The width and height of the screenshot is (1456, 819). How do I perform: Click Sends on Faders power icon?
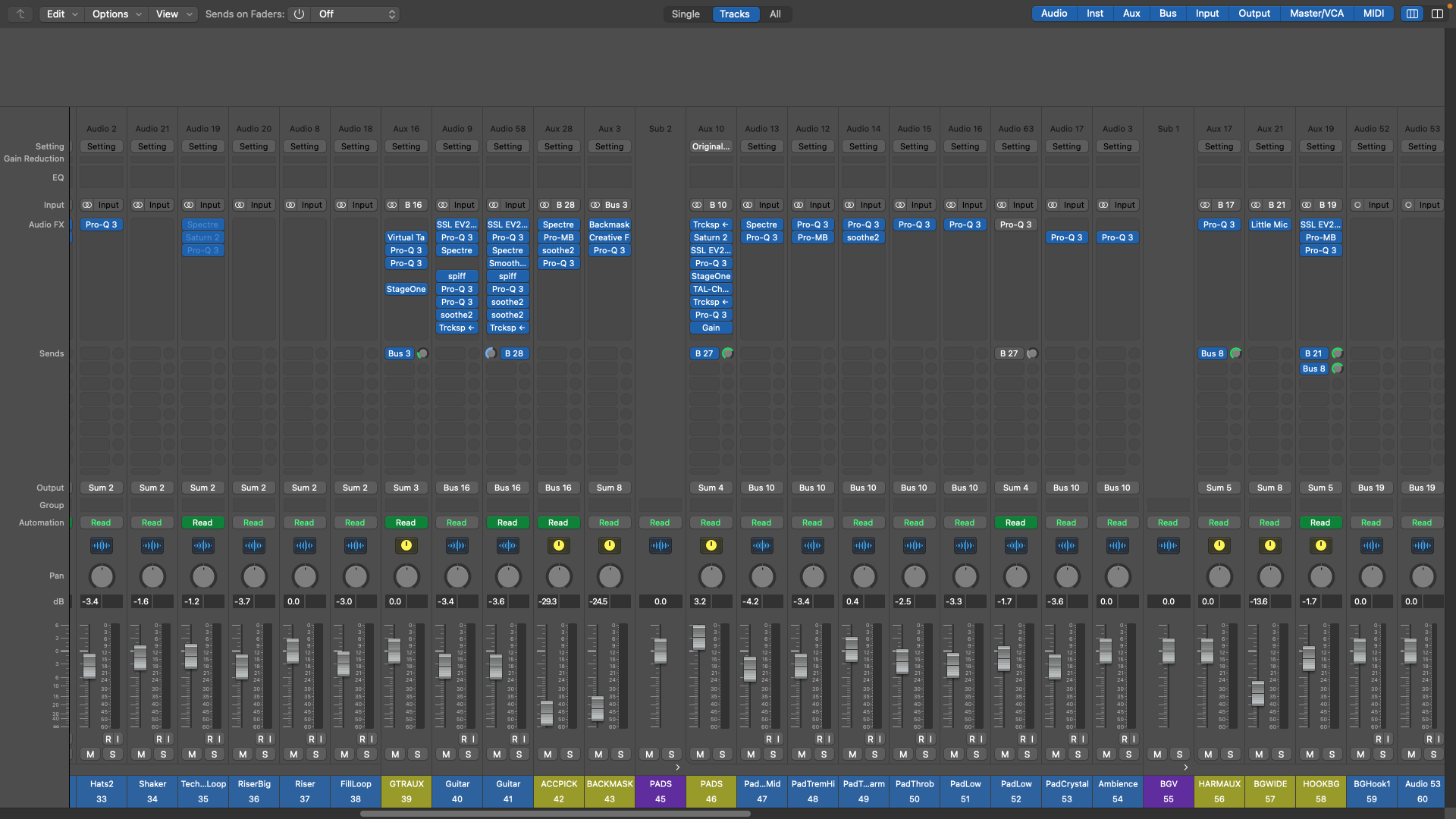pyautogui.click(x=300, y=14)
